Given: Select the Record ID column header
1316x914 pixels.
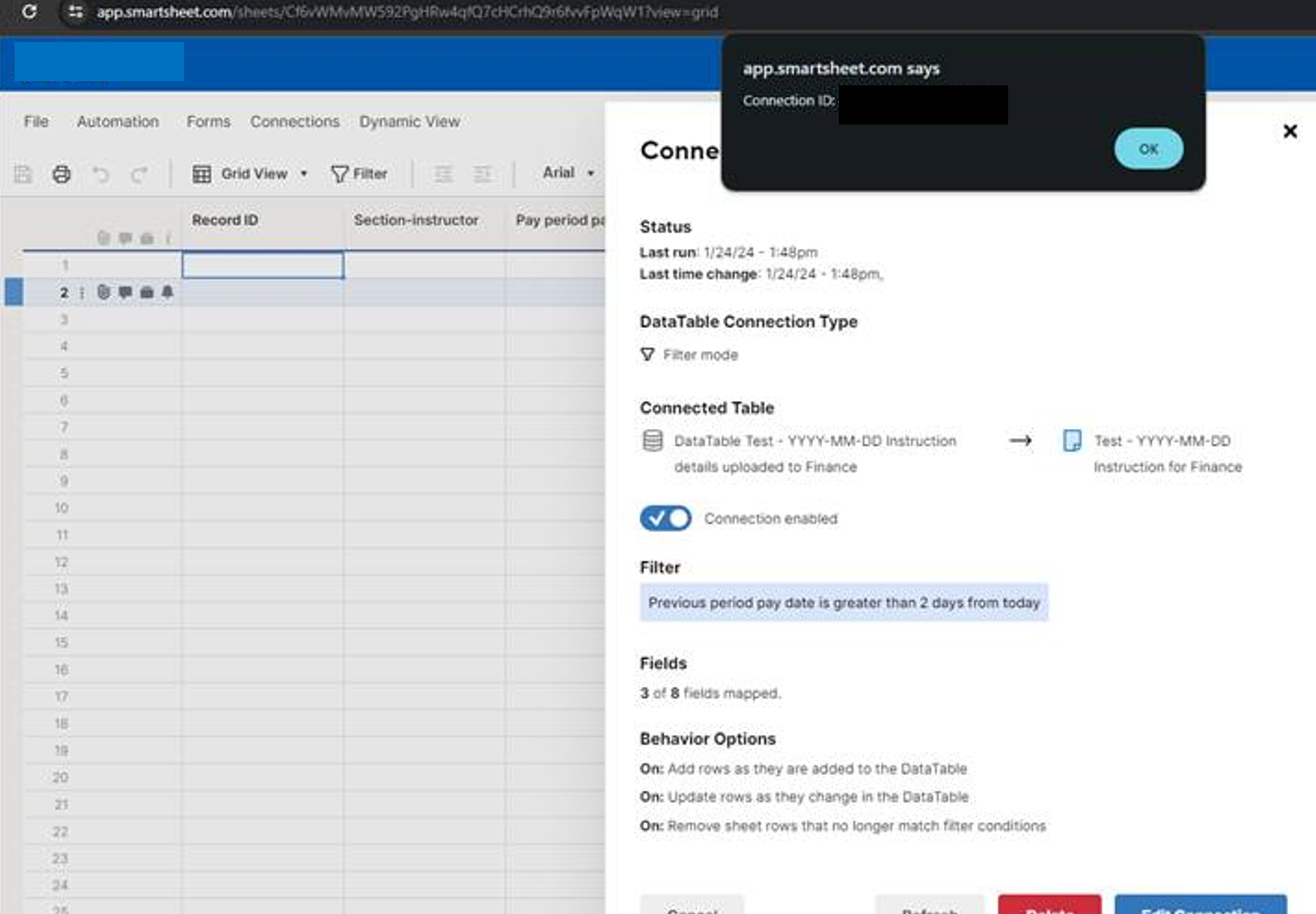Looking at the screenshot, I should pos(263,220).
